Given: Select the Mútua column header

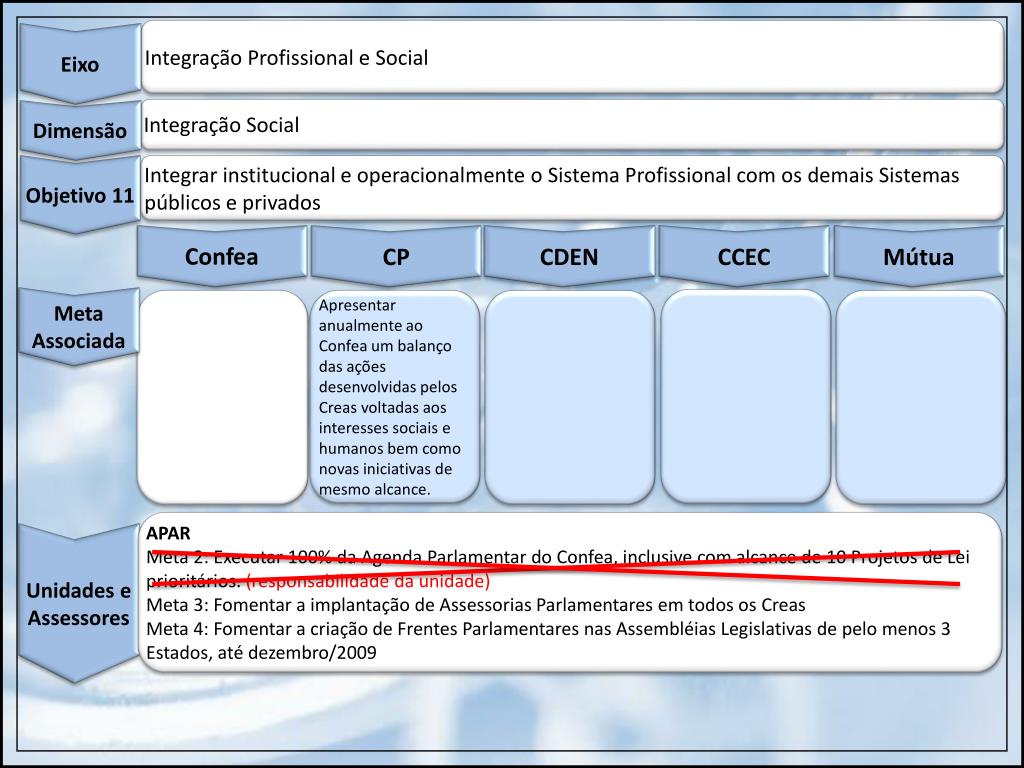Looking at the screenshot, I should click(918, 256).
